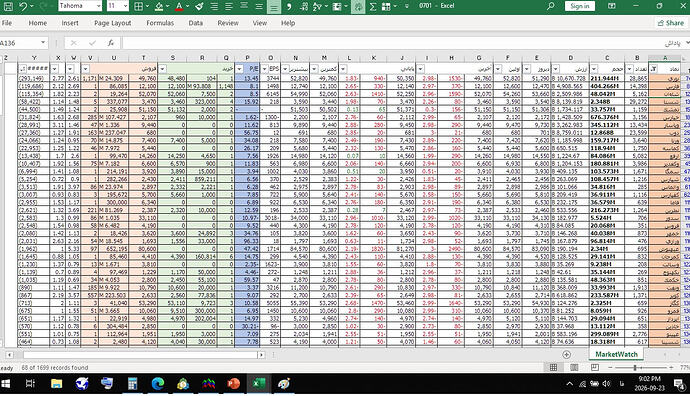Viewport: 690px width, 396px height.
Task: Apply red font color with the A icon
Action: pyautogui.click(x=179, y=6)
